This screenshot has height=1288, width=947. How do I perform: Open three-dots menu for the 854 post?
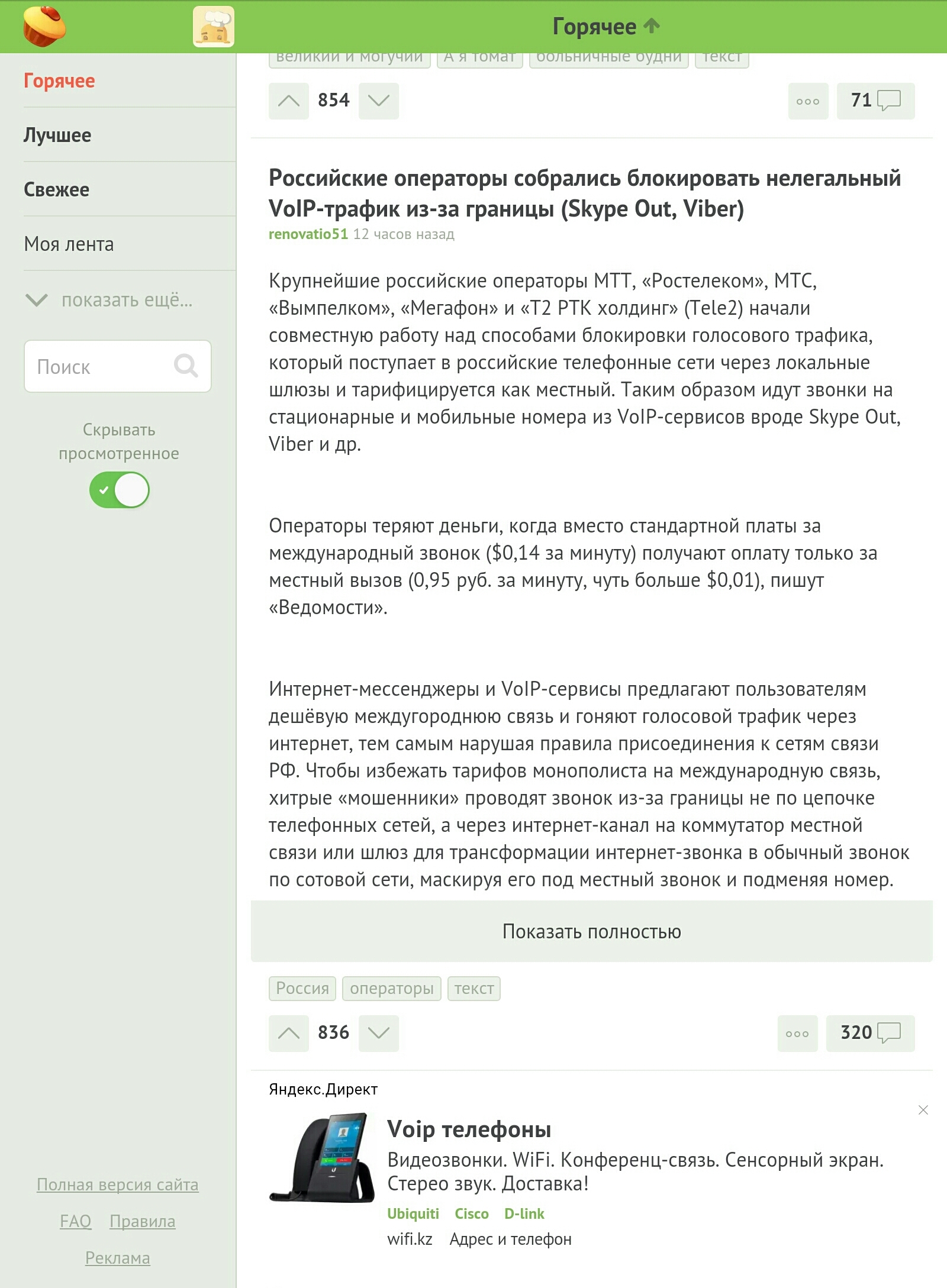tap(808, 101)
